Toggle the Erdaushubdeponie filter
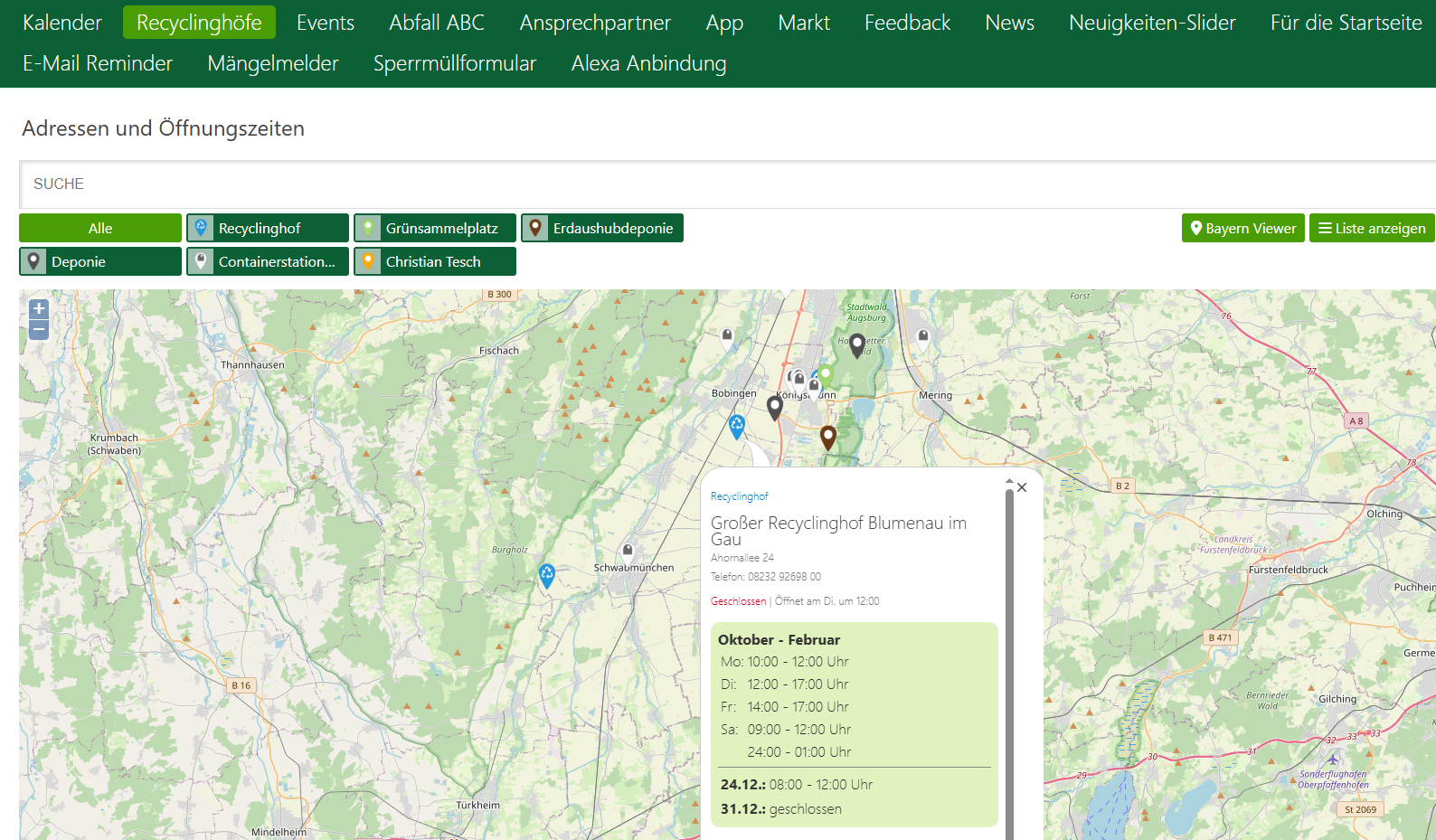Screen dimensions: 1436x840 click(x=602, y=228)
